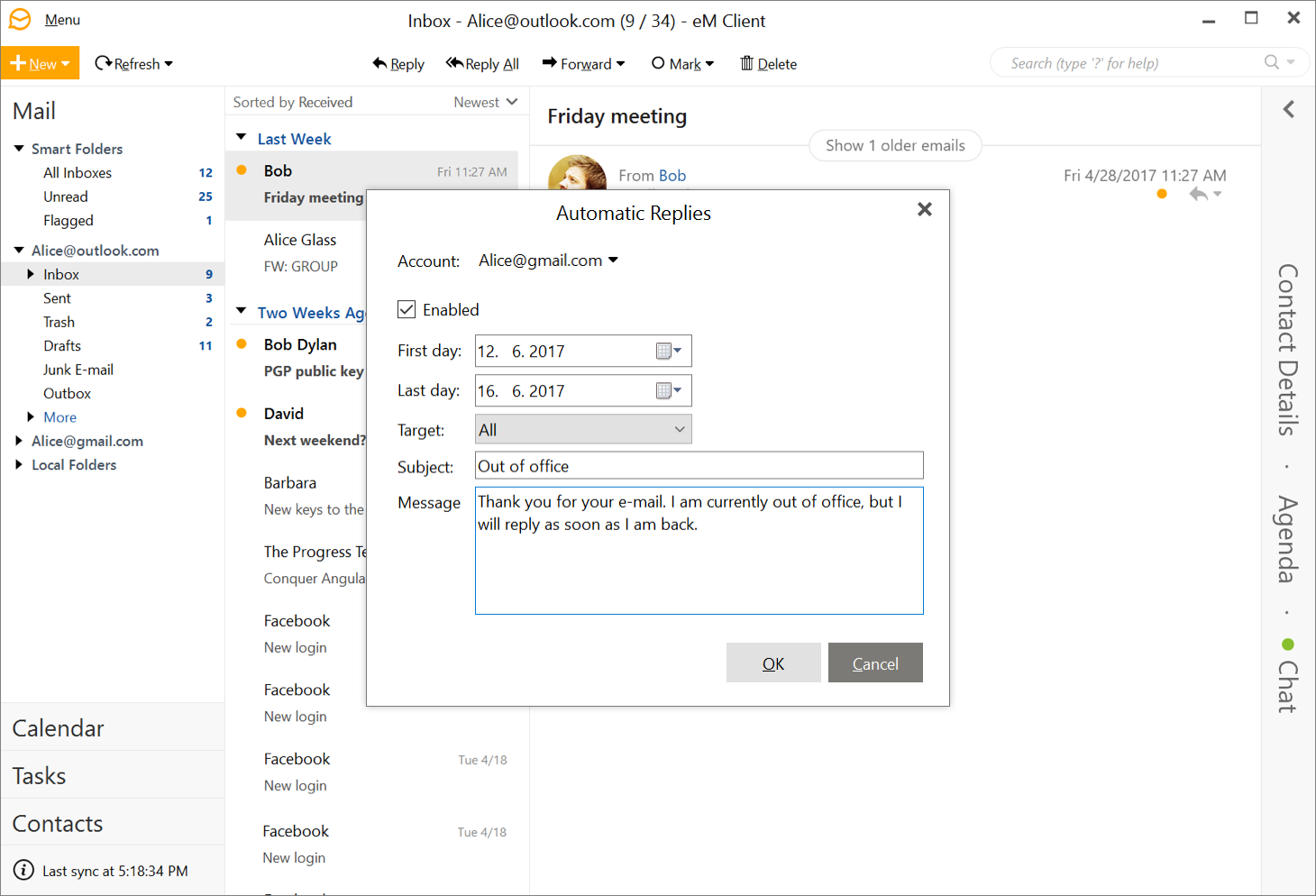Change sort order from Newest dropdown
This screenshot has width=1316, height=896.
[485, 102]
